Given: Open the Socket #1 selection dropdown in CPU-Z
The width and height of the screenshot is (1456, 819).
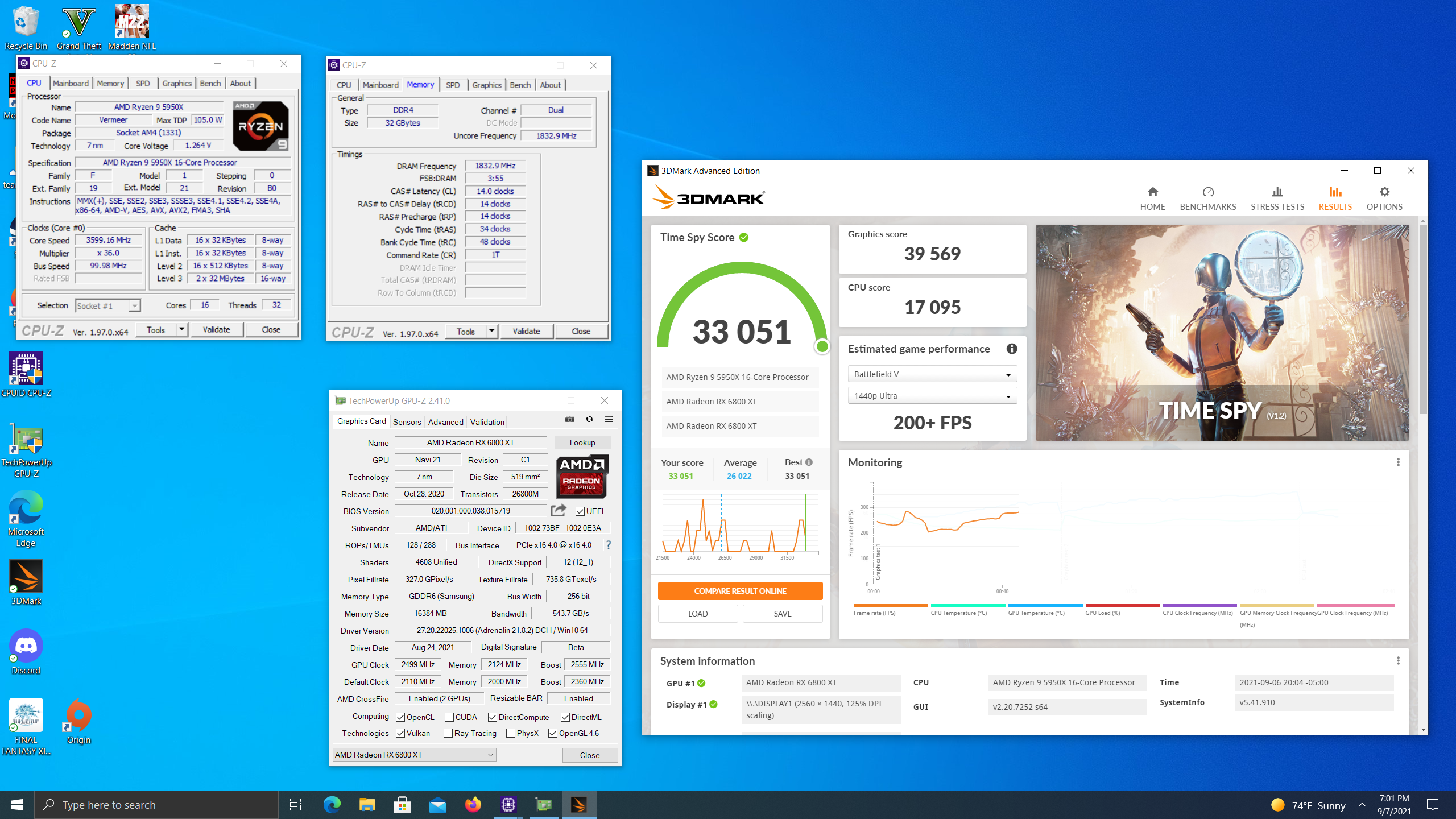Looking at the screenshot, I should coord(107,306).
